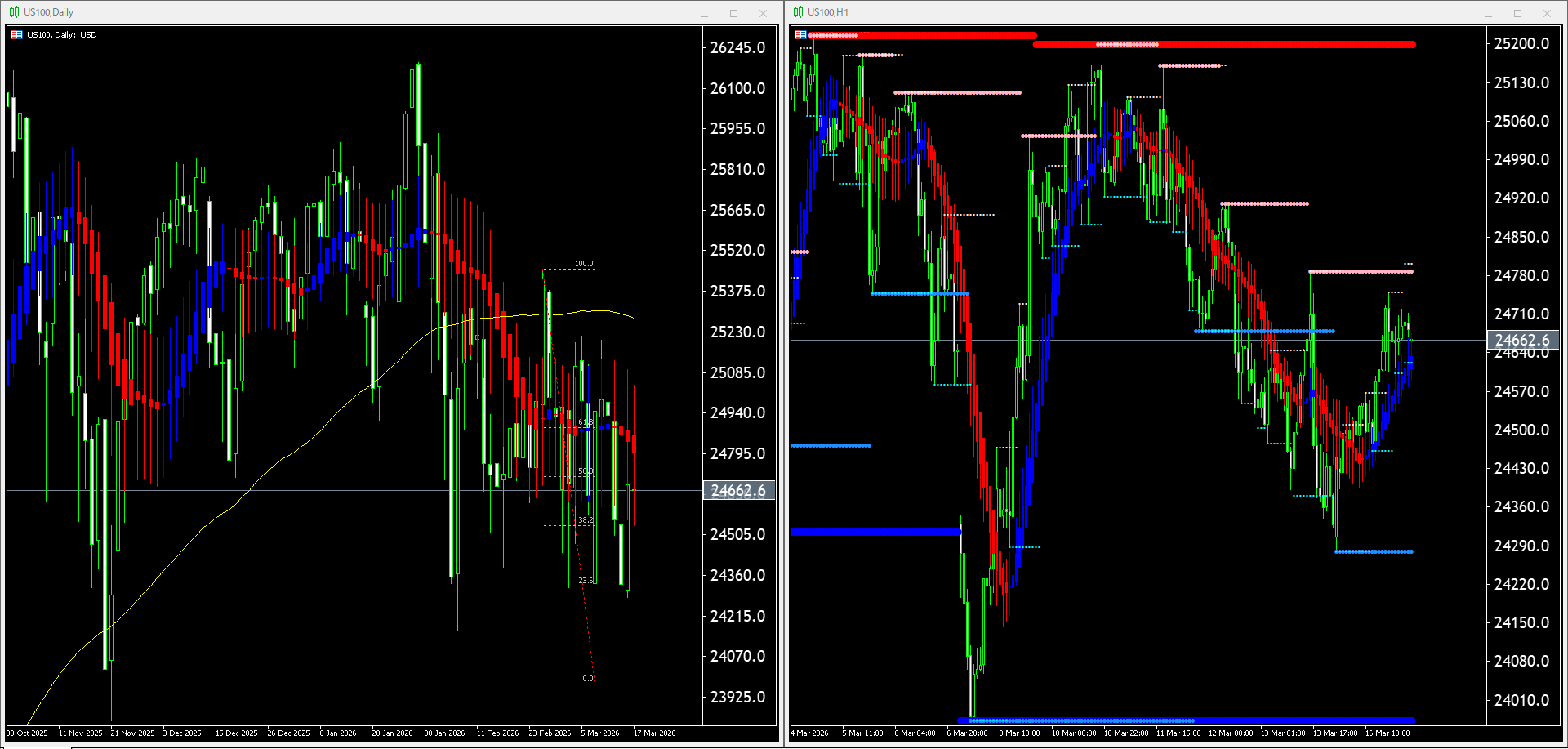
Task: Click '8 Jan 2026' on Daily time axis
Action: [x=338, y=733]
